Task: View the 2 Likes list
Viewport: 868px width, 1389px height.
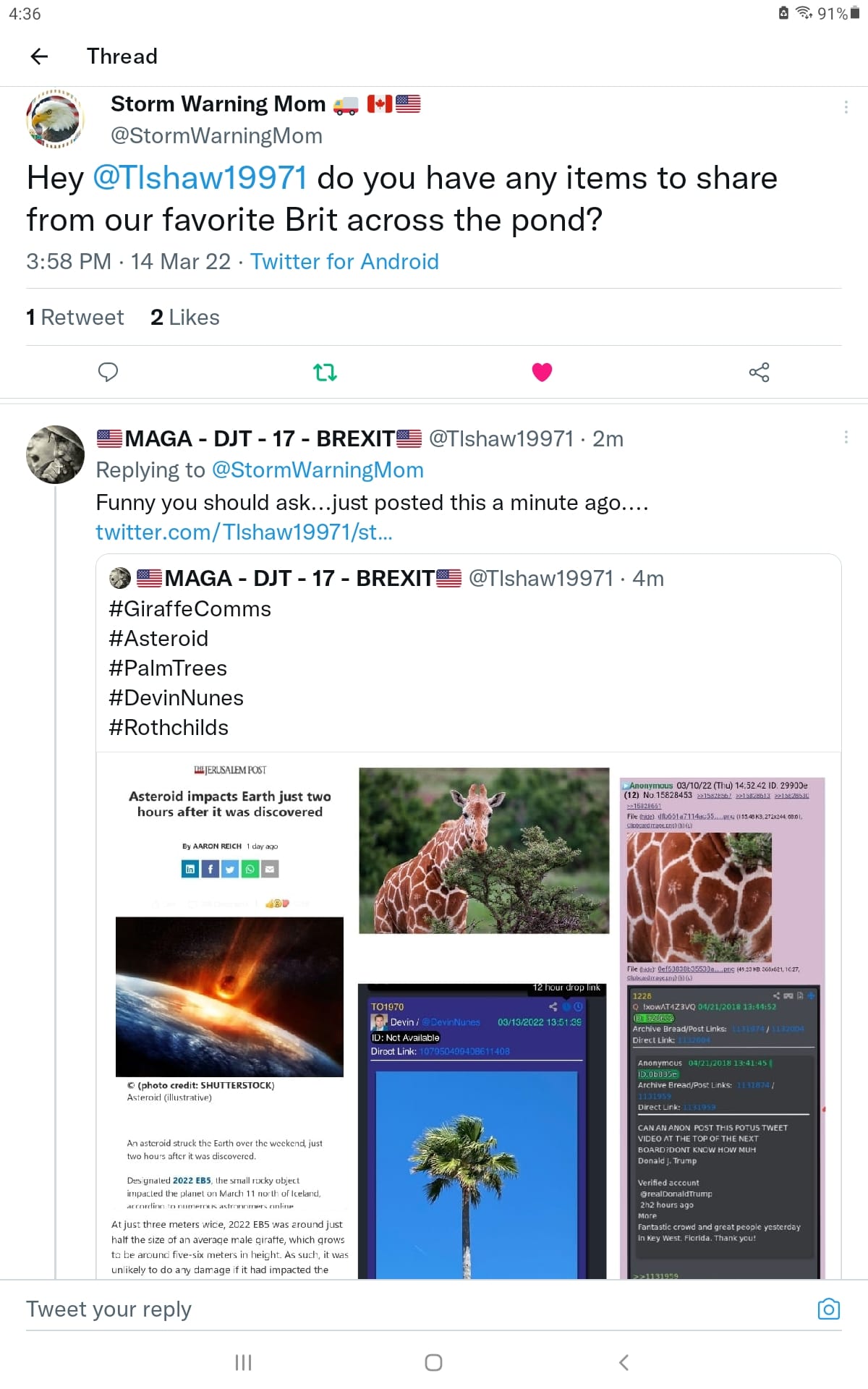Action: pyautogui.click(x=185, y=317)
